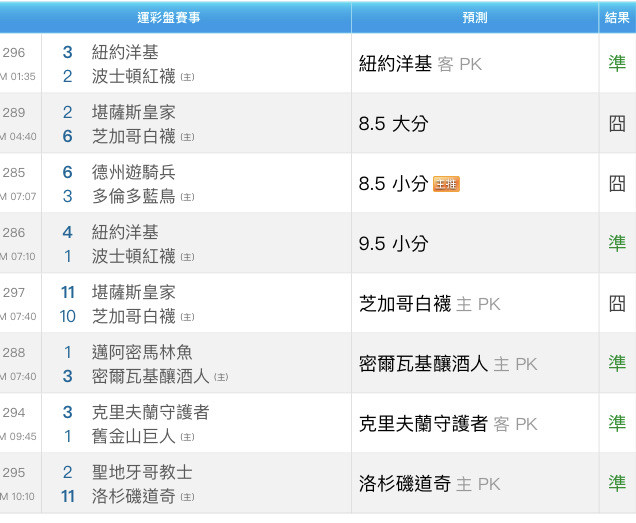Screen dimensions: 636x523
Task: Click 準 result for game 286
Action: [x=617, y=244]
